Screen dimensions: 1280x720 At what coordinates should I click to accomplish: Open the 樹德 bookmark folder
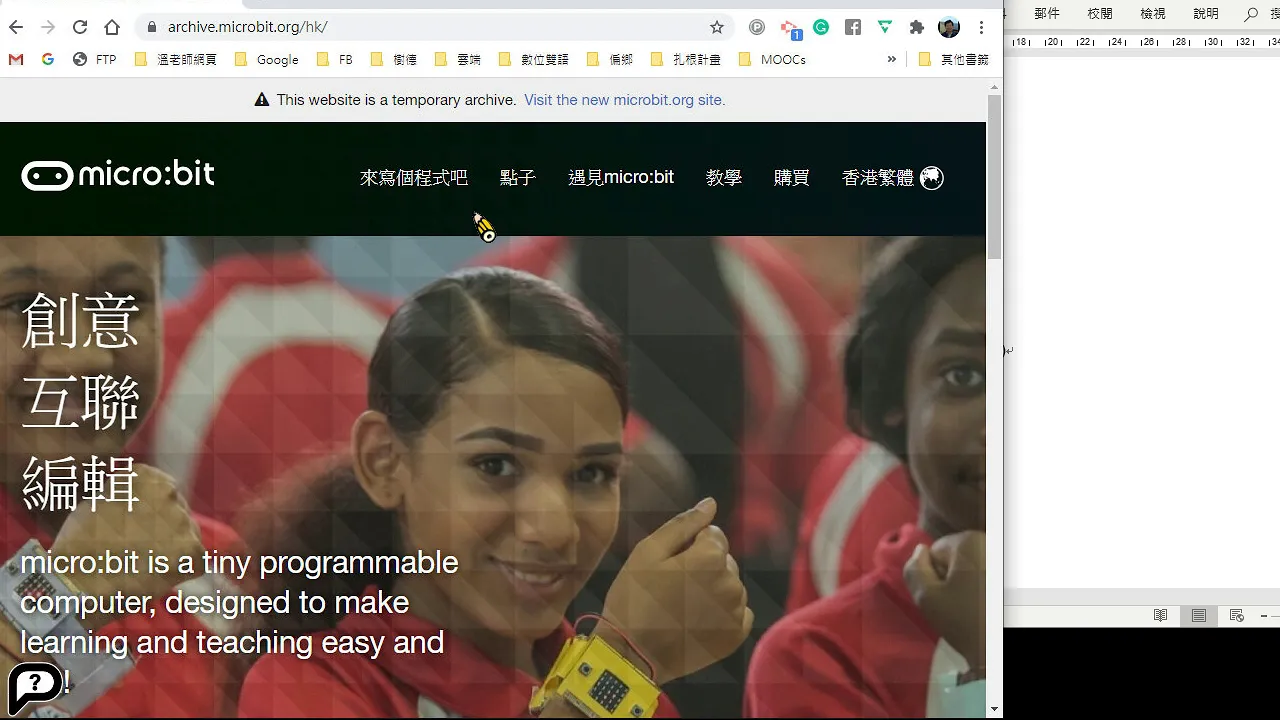393,59
